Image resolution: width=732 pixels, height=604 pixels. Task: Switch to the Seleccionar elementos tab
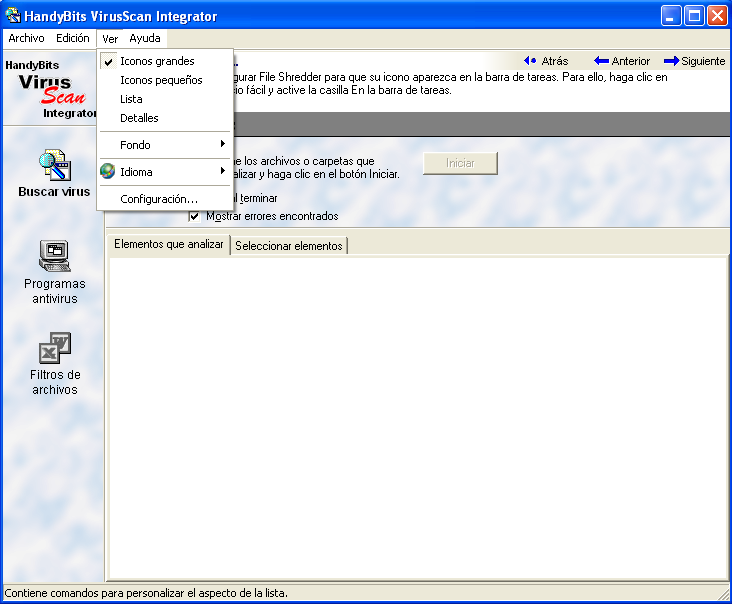pos(289,246)
